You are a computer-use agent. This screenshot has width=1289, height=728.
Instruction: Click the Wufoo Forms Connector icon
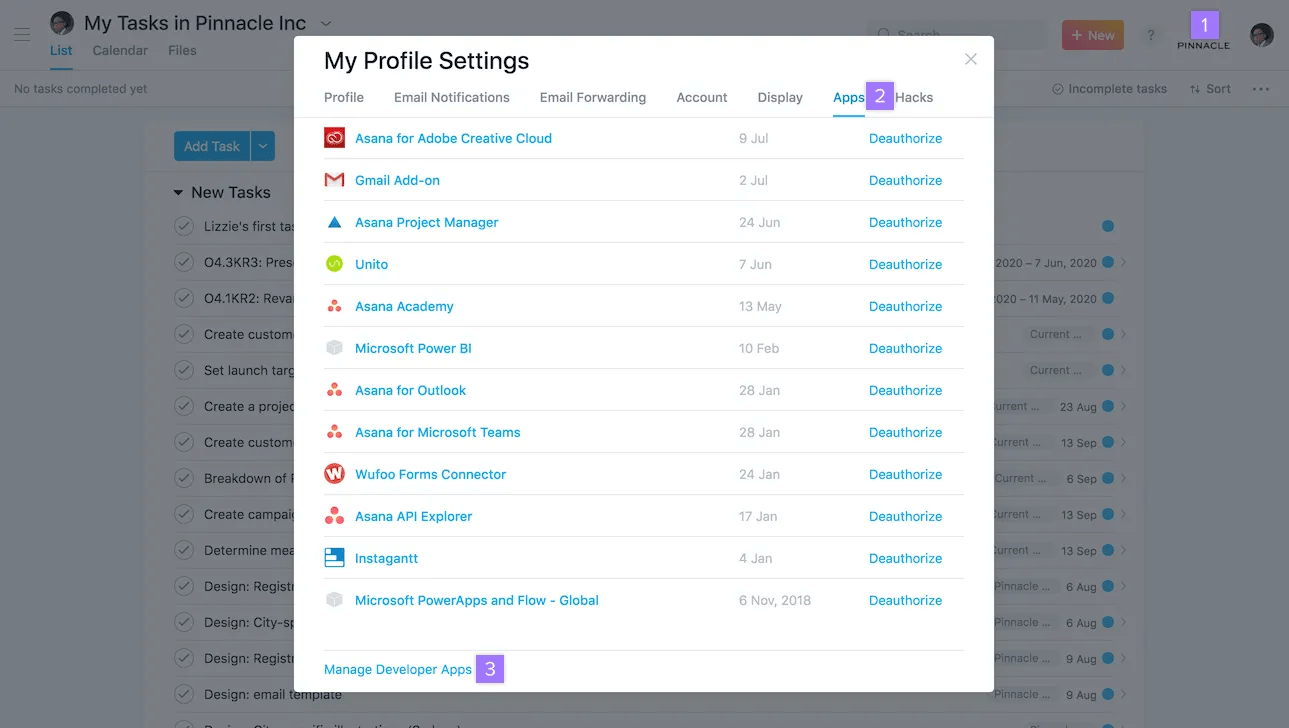[x=334, y=474]
